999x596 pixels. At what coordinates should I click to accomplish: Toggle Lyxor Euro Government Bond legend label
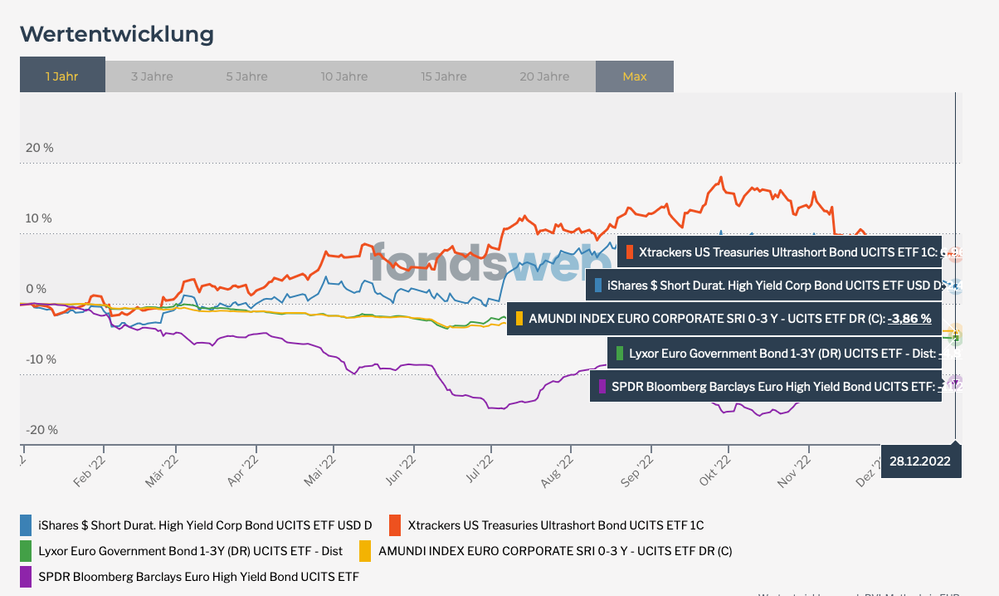pos(190,551)
